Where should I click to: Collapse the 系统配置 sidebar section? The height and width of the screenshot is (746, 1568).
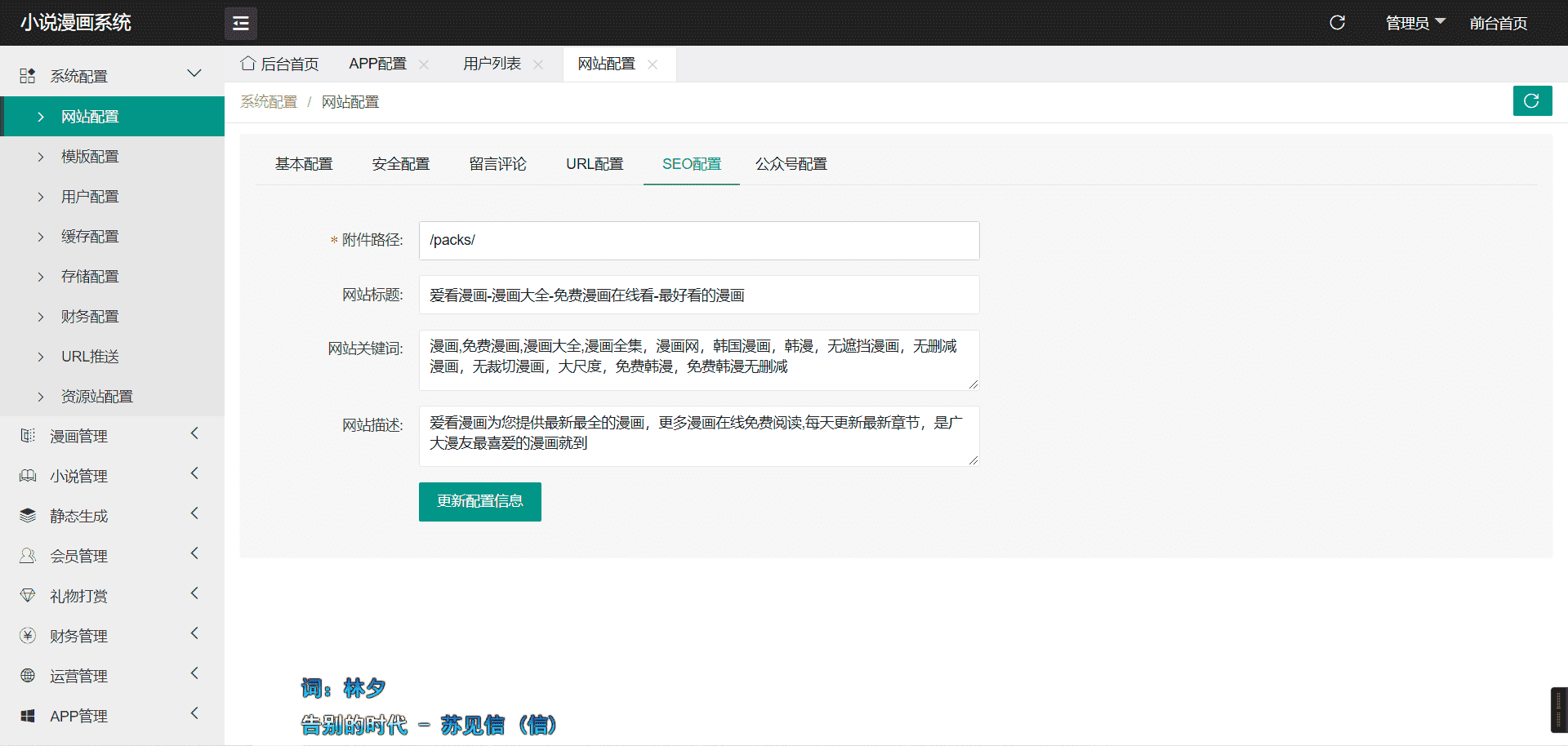pos(194,74)
